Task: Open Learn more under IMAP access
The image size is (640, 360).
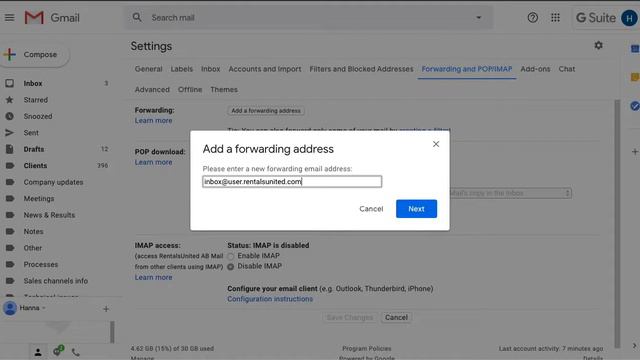Action: pos(153,277)
